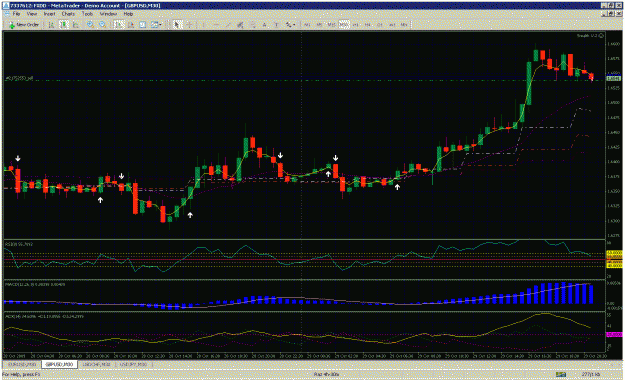Zoom out of the chart
The image size is (625, 380).
(102, 25)
